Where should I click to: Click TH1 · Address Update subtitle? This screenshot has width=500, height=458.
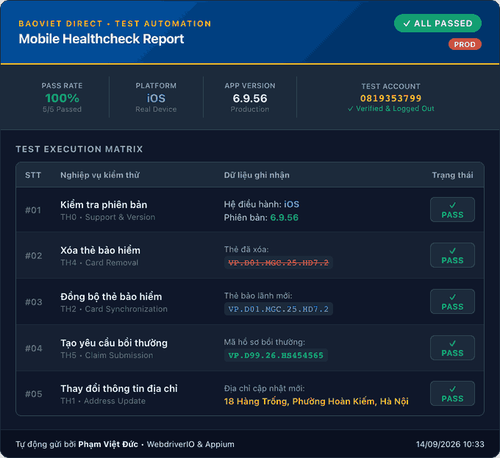click(x=103, y=401)
